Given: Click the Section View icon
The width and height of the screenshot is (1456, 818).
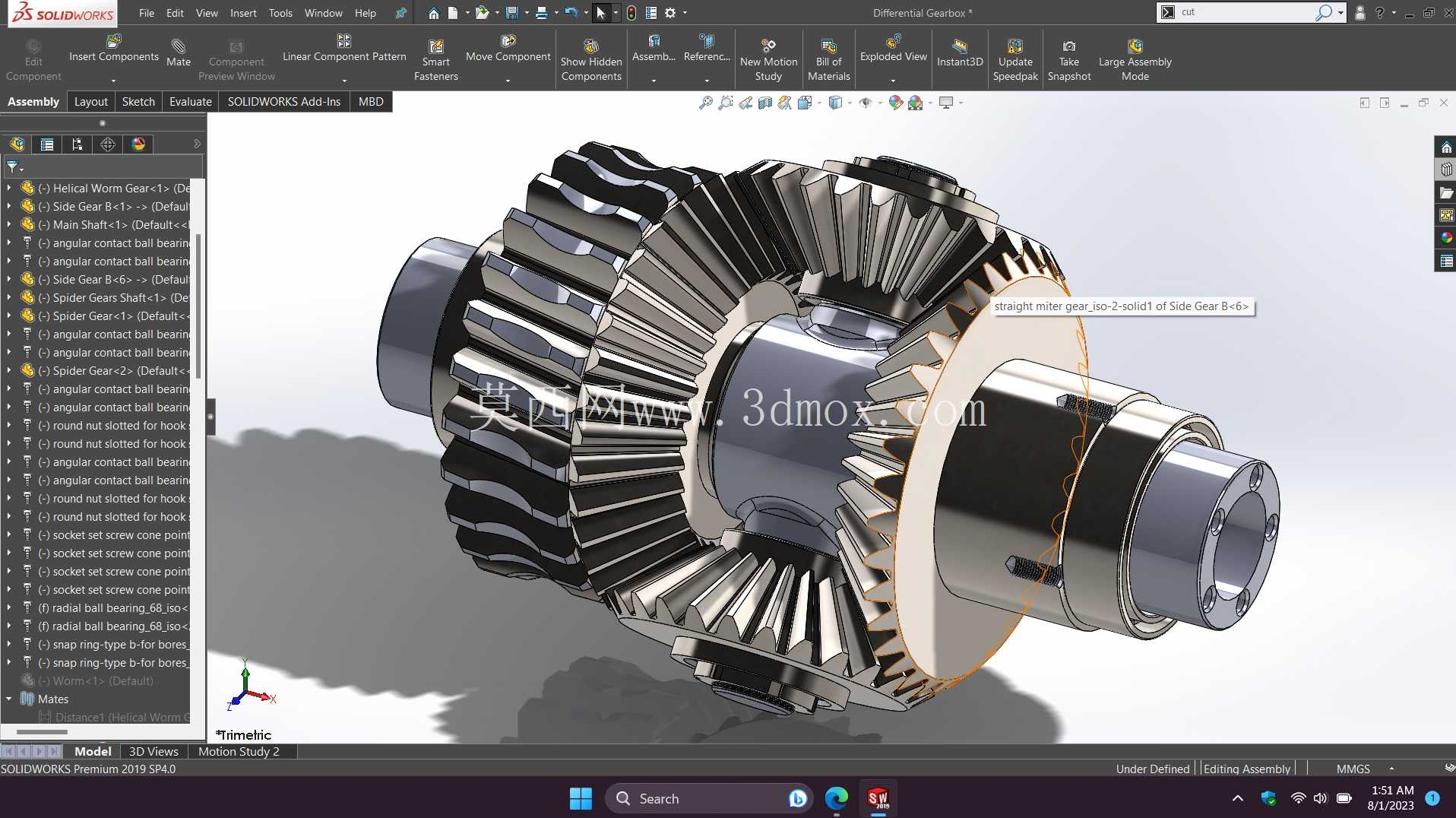Looking at the screenshot, I should 765,103.
